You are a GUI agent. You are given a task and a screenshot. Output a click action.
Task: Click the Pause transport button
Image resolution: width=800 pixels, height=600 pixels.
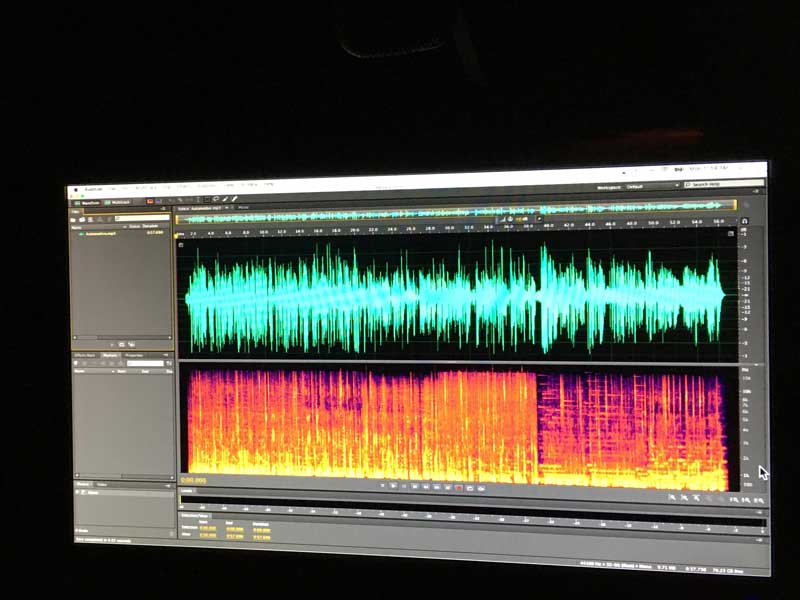[404, 487]
